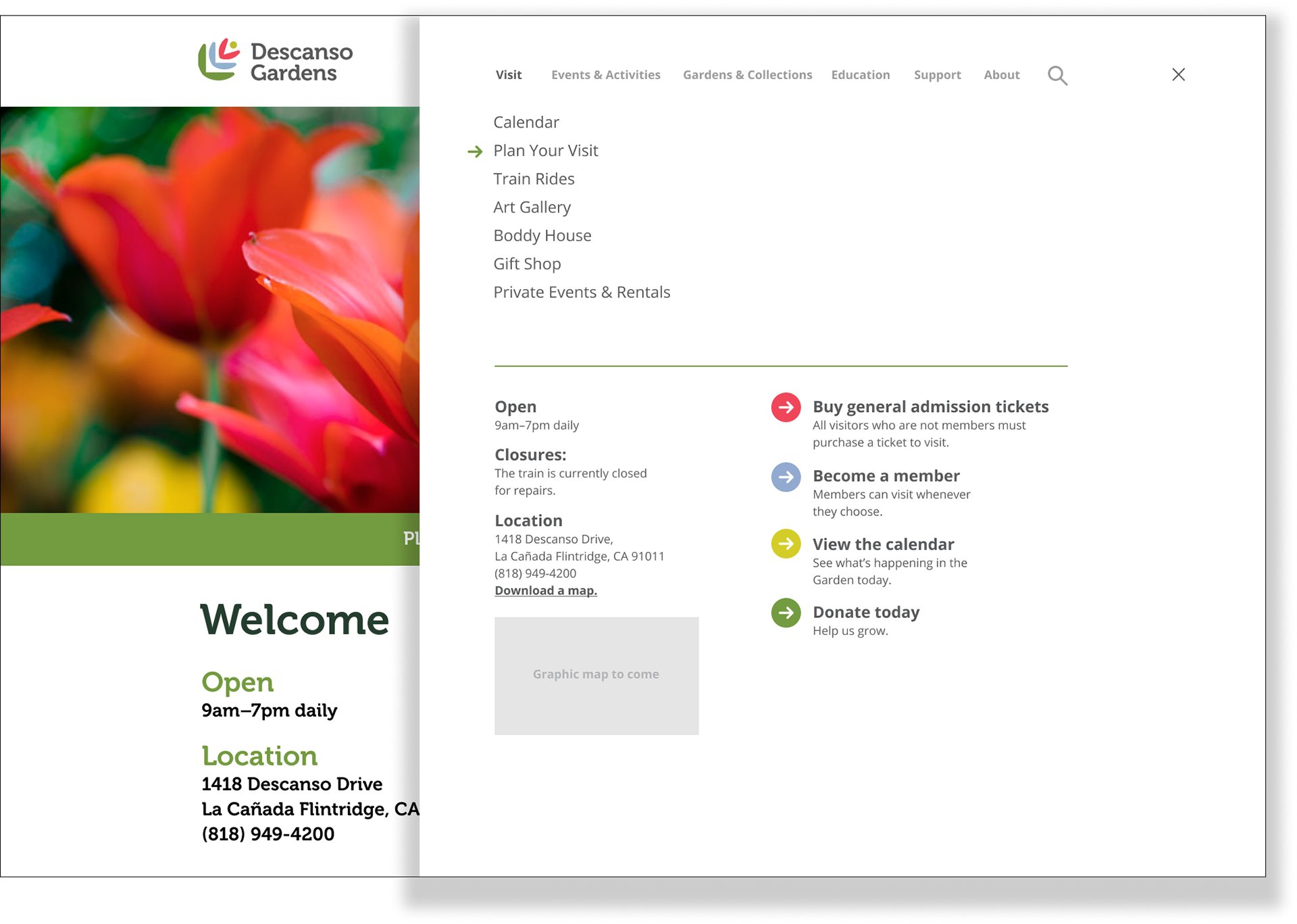Click the yellow arrow calendar icon

tap(786, 544)
